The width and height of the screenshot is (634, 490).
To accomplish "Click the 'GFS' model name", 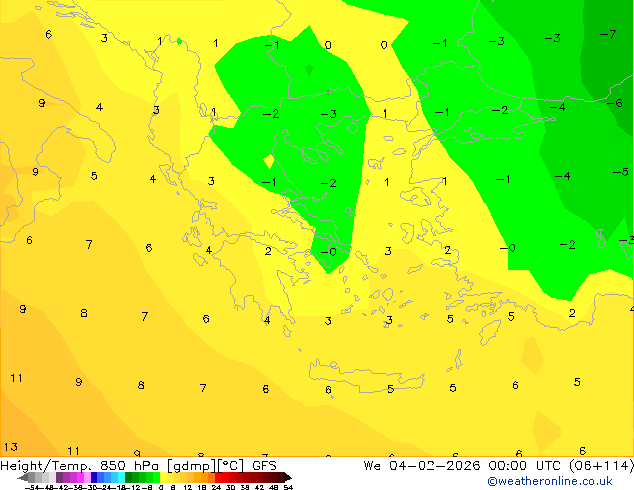I will (264, 466).
